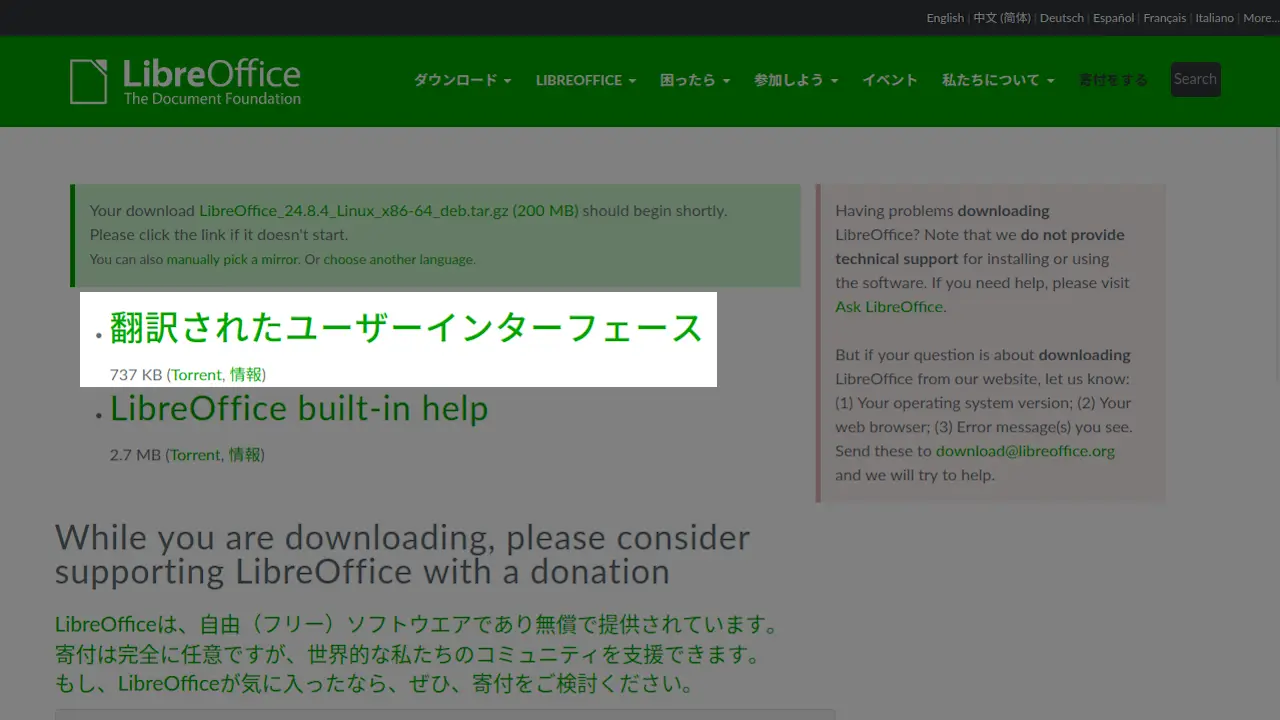Click Torrent link for the 2.7 MB help pack
The height and width of the screenshot is (720, 1280).
pyautogui.click(x=195, y=455)
